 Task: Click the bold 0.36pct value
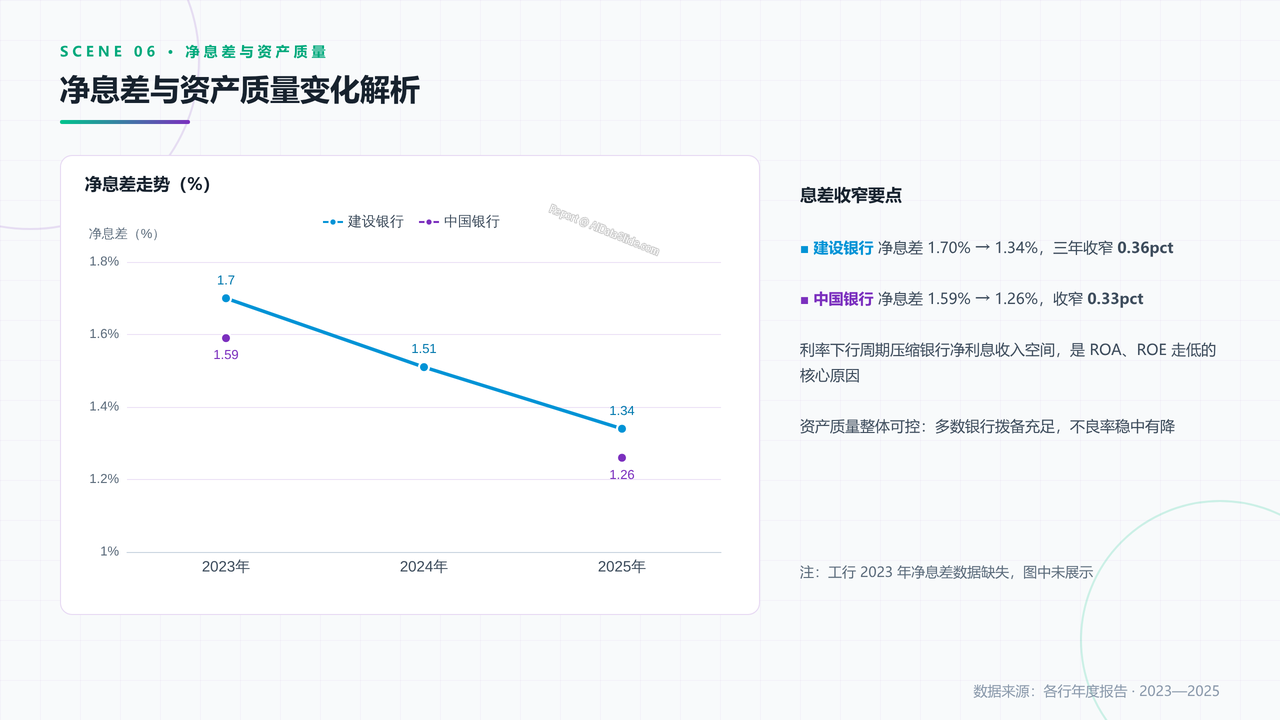(1145, 248)
